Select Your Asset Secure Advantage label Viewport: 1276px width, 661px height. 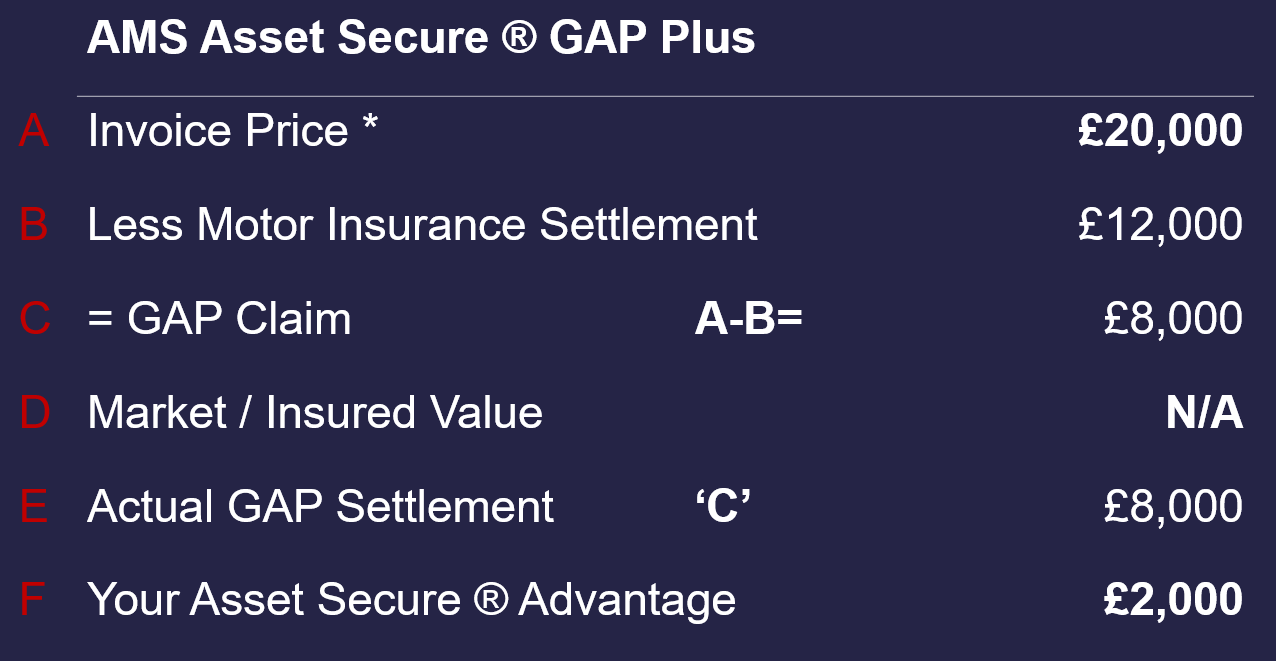click(411, 599)
